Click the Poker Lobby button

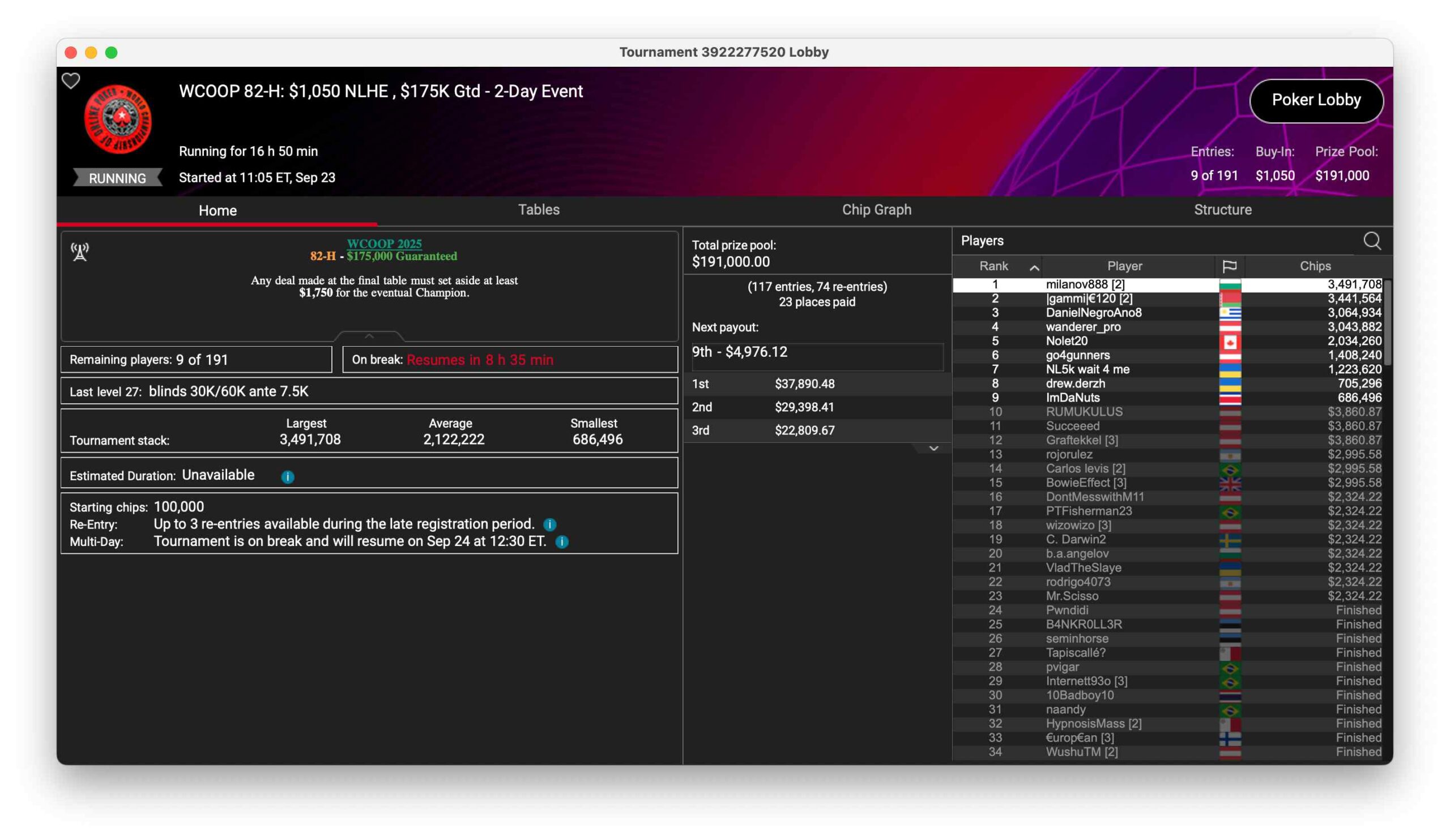[x=1316, y=100]
